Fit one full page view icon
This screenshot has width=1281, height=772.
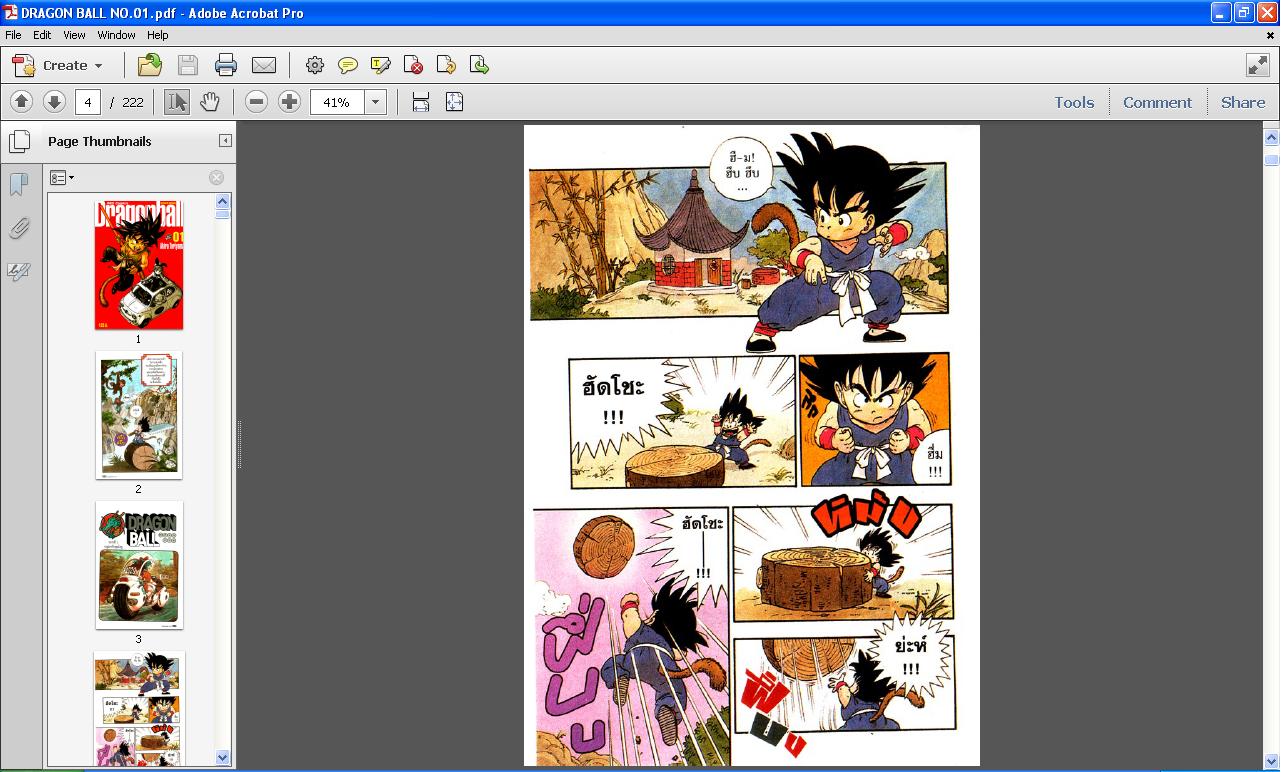point(454,101)
